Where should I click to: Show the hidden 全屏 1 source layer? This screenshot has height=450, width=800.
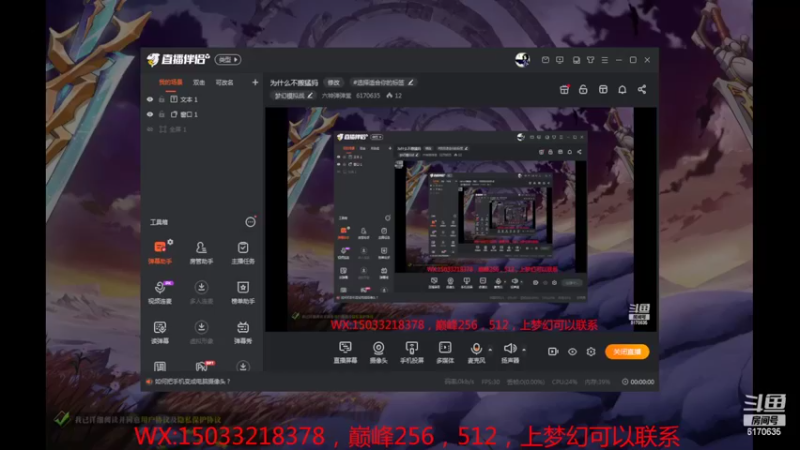pos(150,130)
